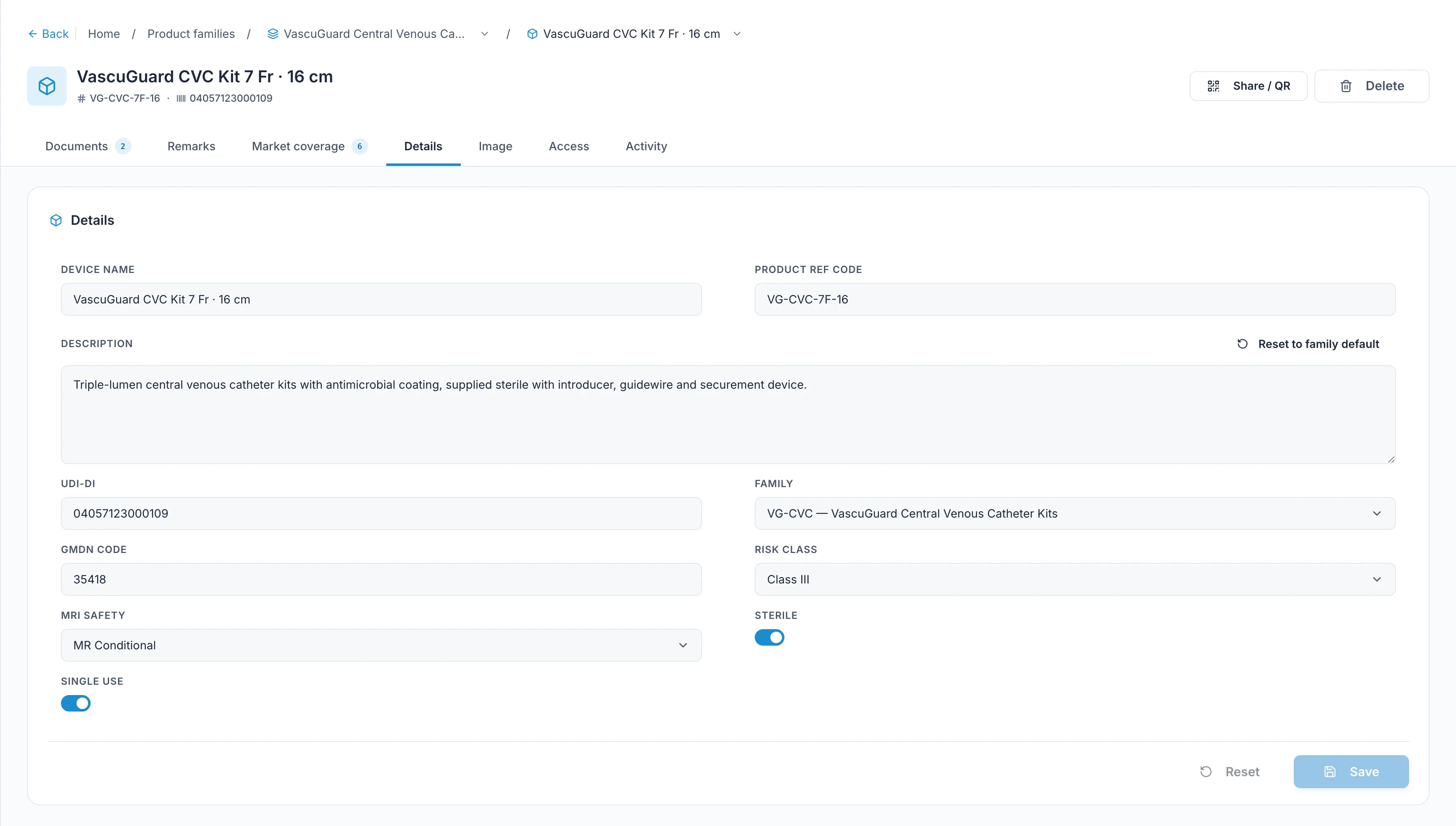The width and height of the screenshot is (1456, 826).
Task: Switch to the Activity tab
Action: point(646,146)
